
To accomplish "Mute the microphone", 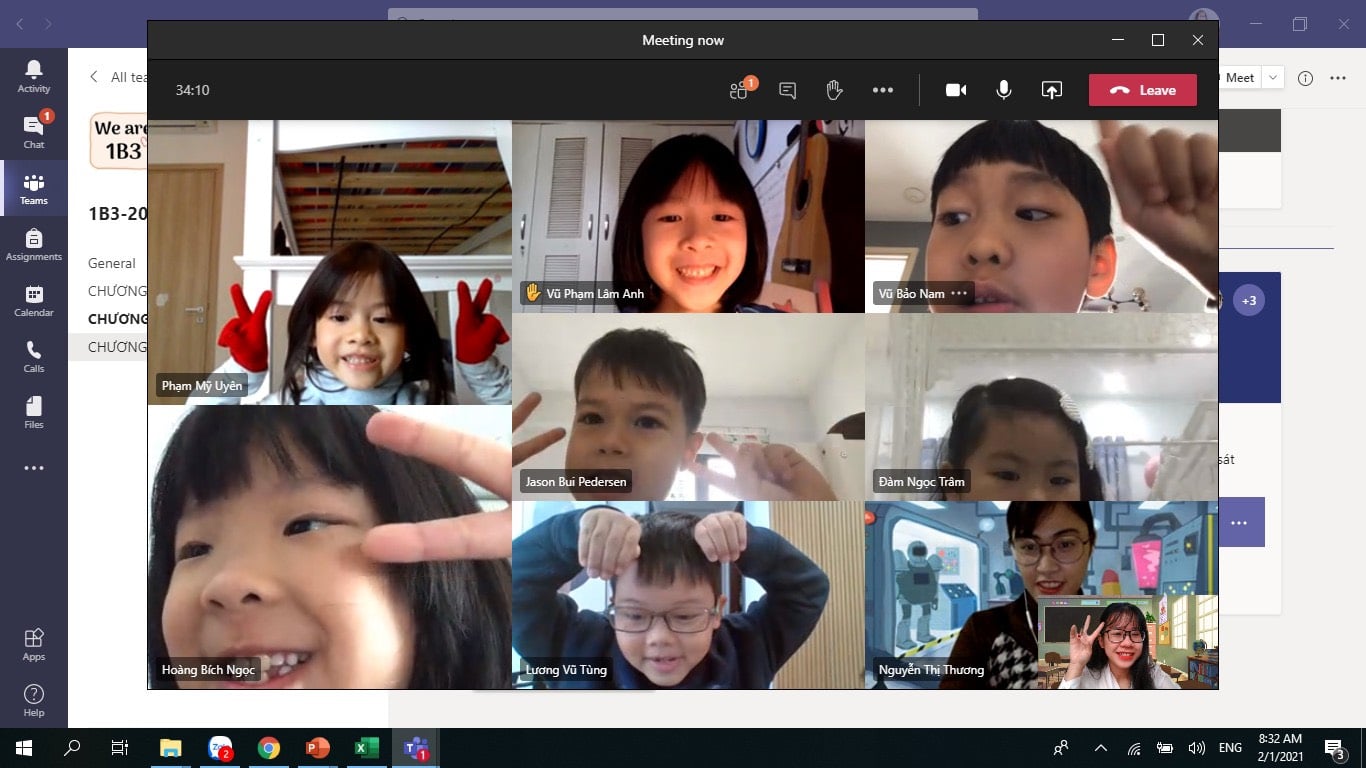I will click(x=1003, y=90).
